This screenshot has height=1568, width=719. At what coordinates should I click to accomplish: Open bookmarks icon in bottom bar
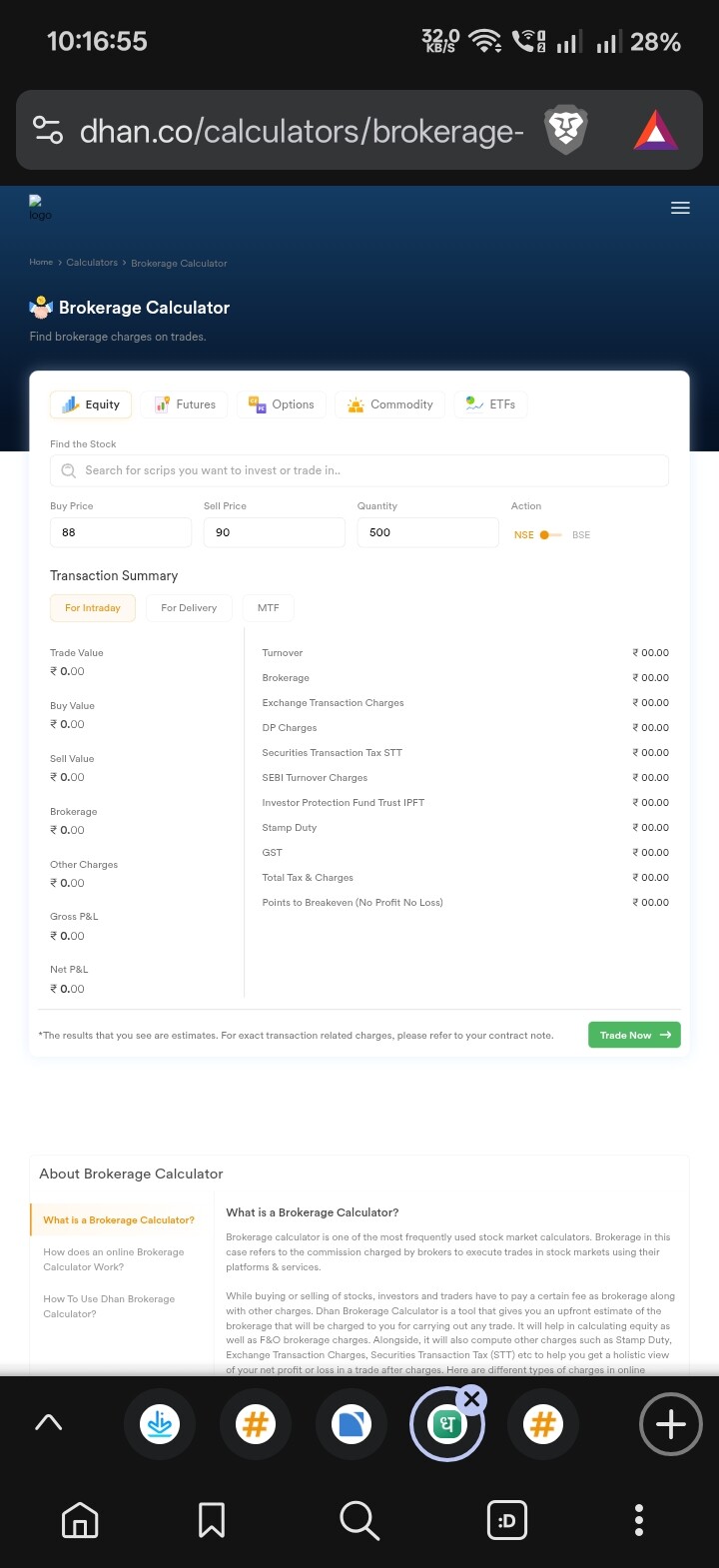coord(211,1520)
